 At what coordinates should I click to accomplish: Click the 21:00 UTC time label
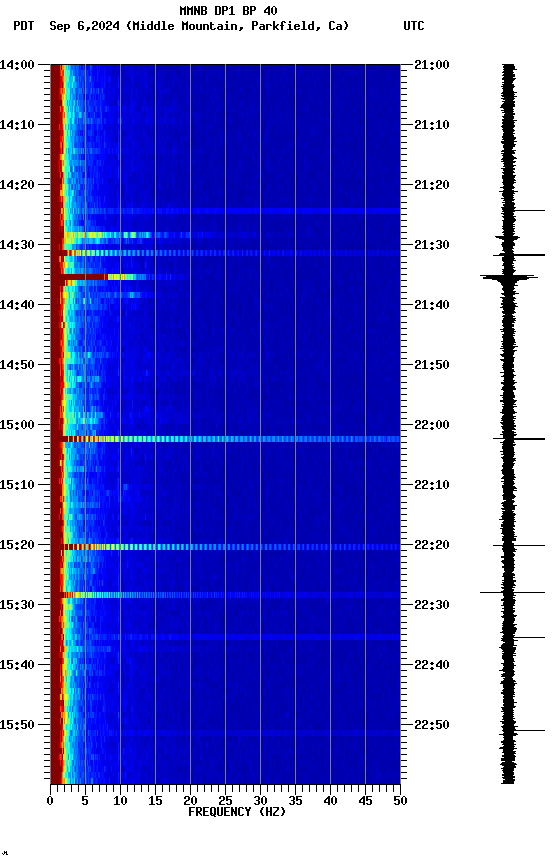(x=432, y=65)
